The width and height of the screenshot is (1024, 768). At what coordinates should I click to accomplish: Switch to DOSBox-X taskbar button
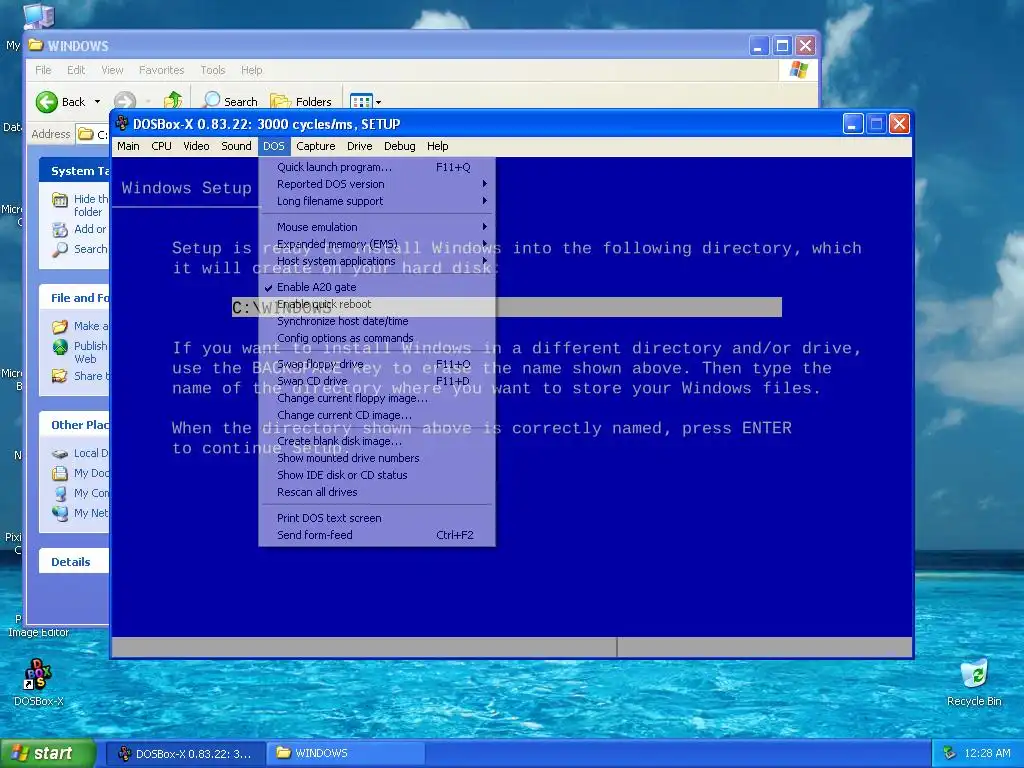[185, 753]
